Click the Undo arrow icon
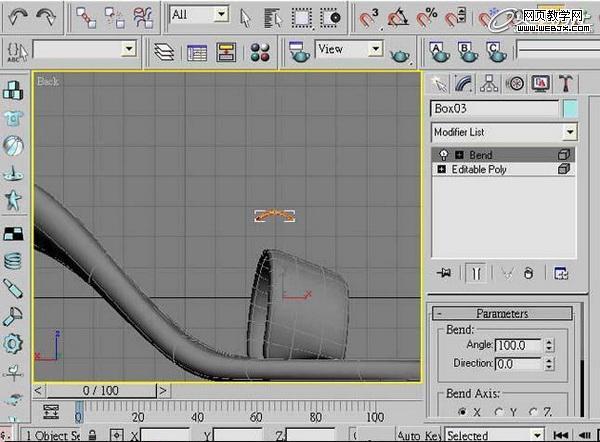The image size is (600, 442). tap(18, 17)
